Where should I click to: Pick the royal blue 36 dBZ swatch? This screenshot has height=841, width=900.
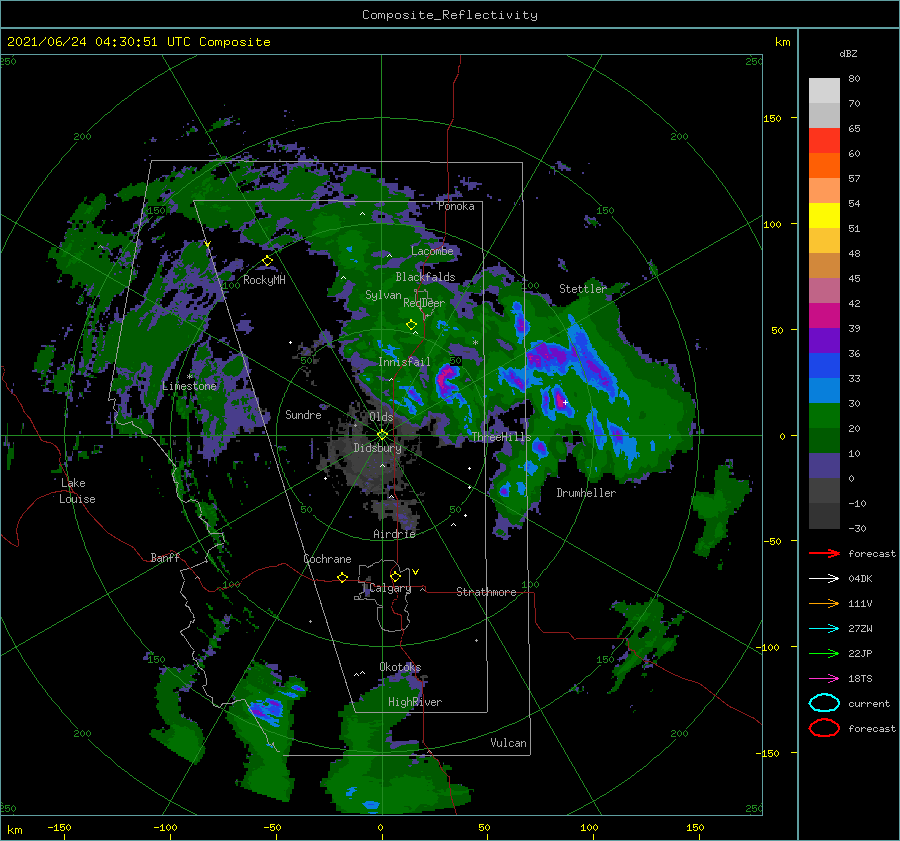(x=824, y=366)
